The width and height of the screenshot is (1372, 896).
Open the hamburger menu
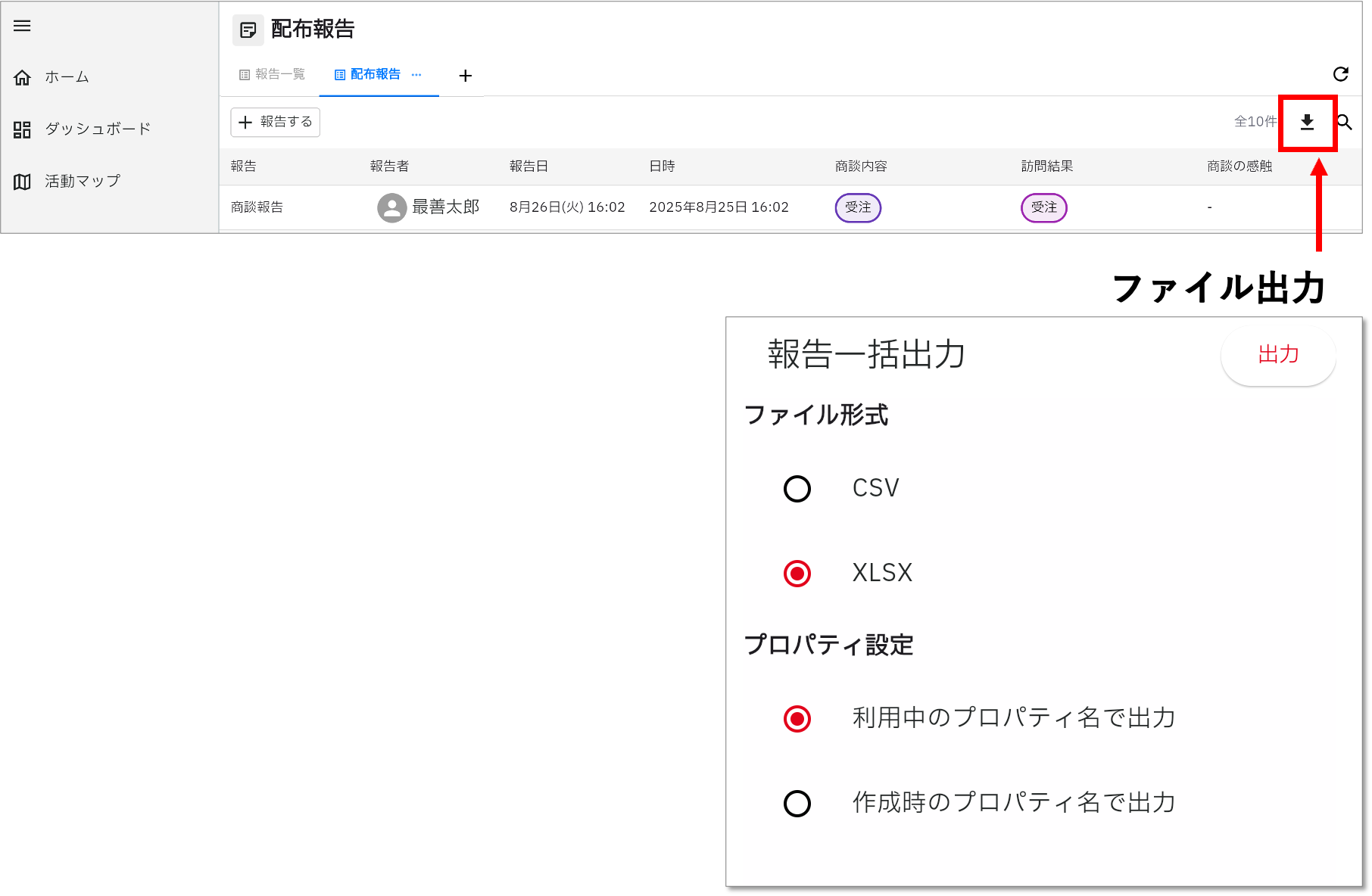[x=22, y=26]
